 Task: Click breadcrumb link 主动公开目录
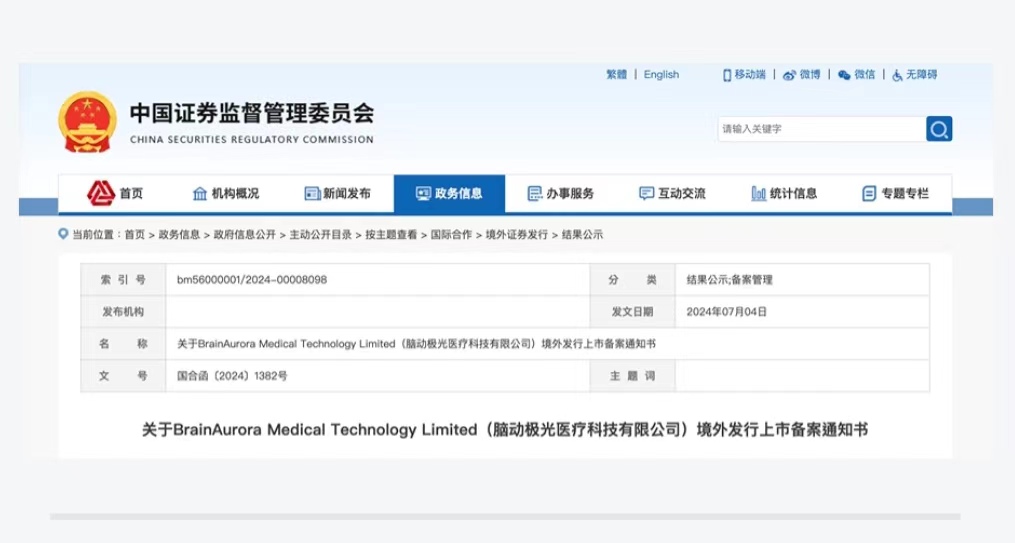320,234
